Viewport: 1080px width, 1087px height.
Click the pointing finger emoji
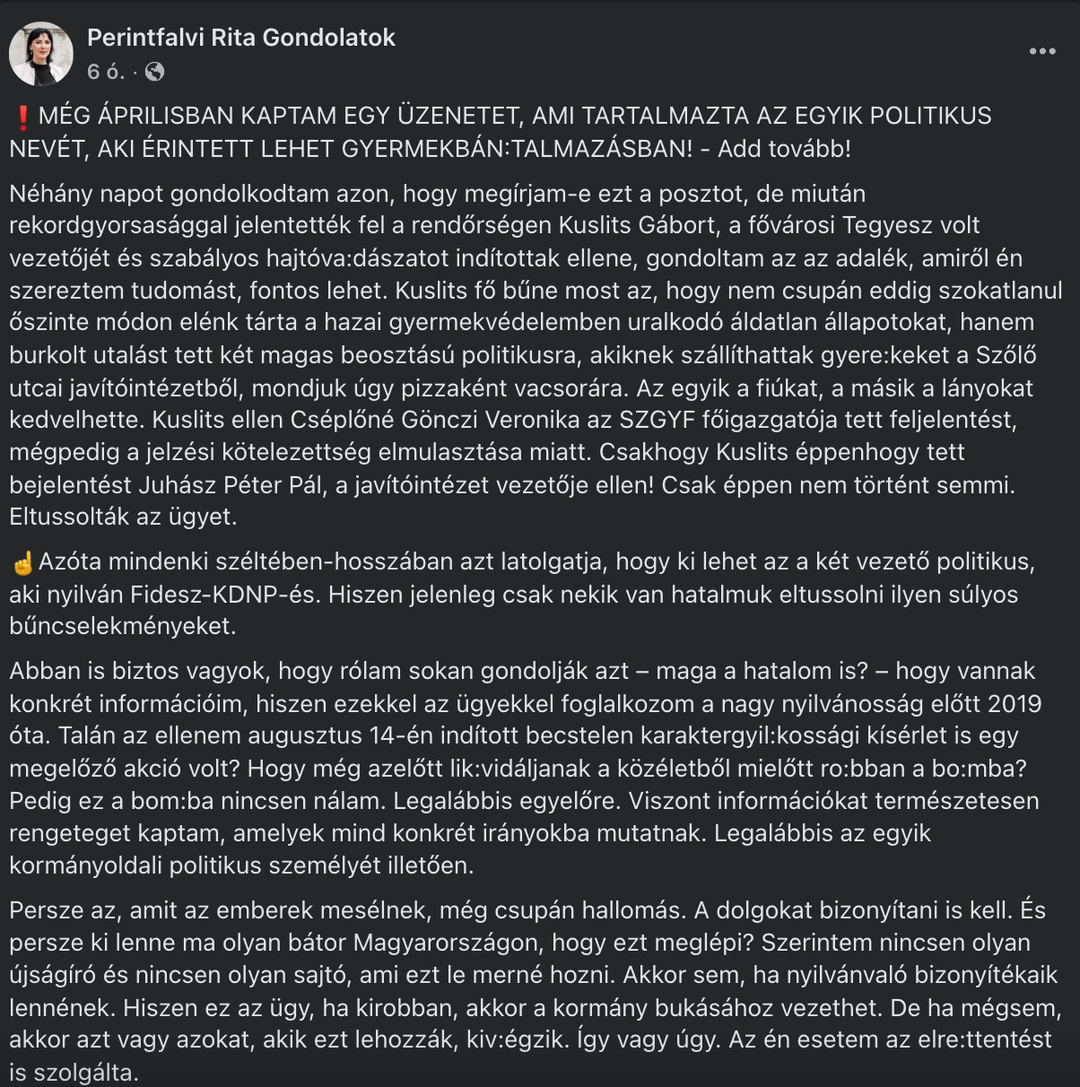tap(23, 563)
